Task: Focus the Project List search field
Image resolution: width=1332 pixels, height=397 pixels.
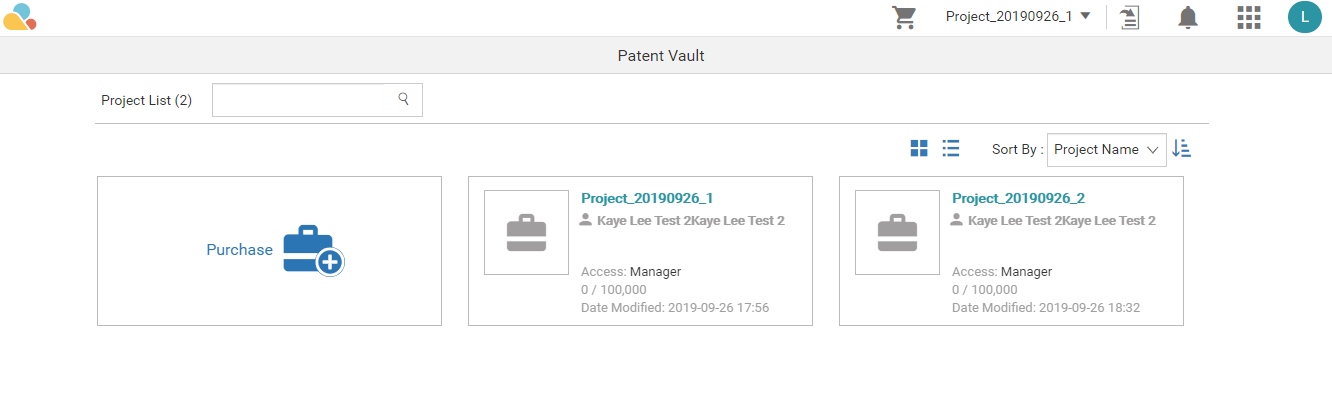Action: tap(298, 99)
